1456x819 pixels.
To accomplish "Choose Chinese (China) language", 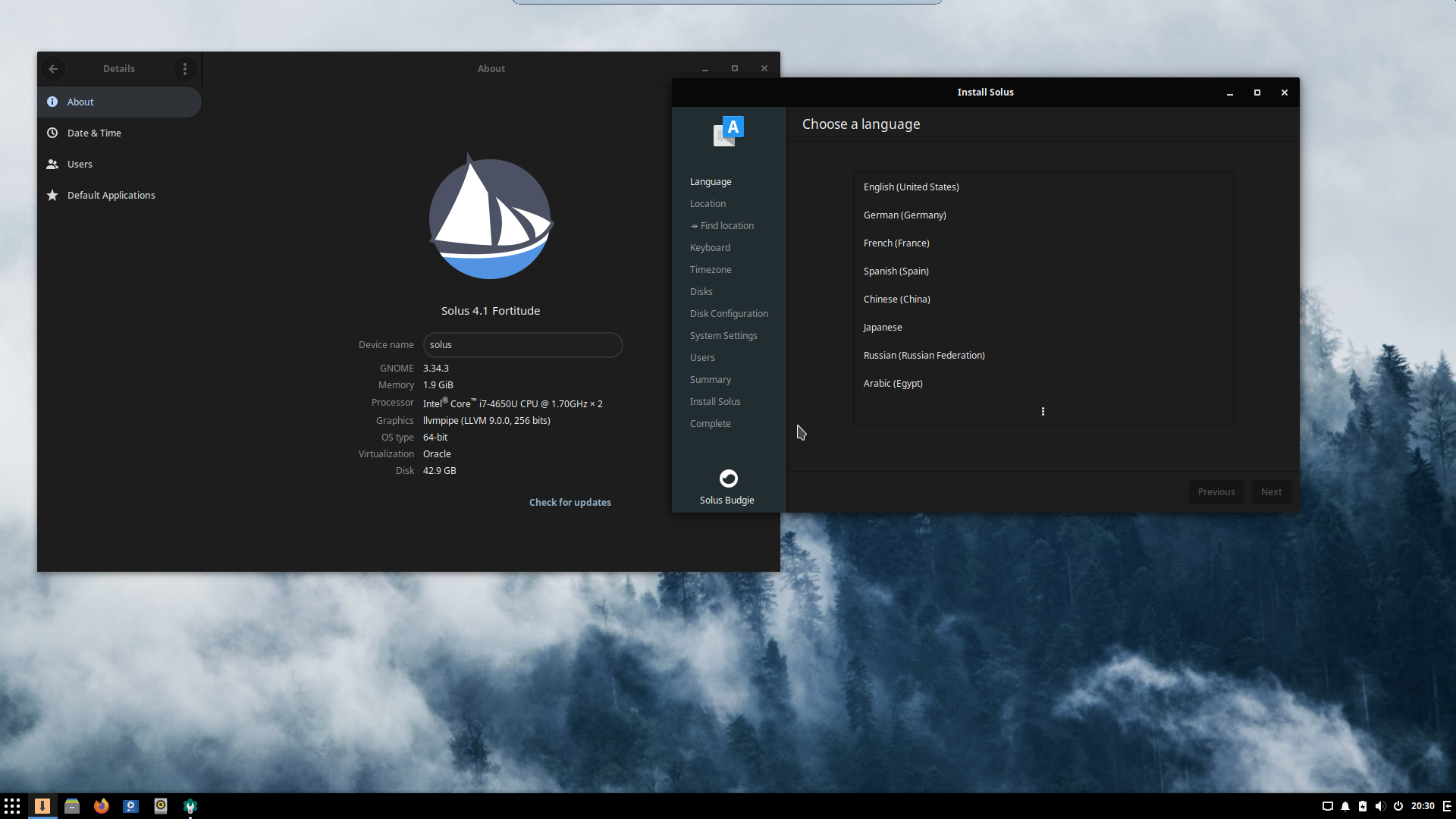I will click(1043, 300).
